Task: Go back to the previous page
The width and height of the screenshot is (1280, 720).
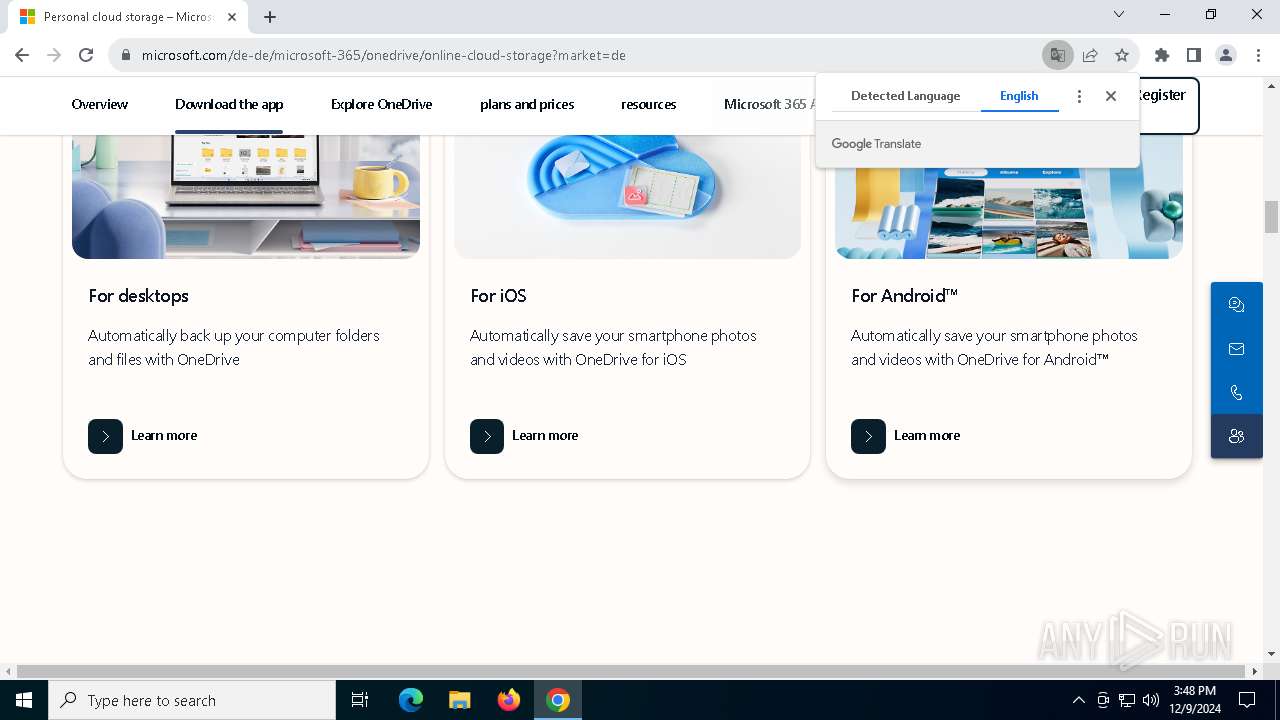Action: [x=22, y=55]
